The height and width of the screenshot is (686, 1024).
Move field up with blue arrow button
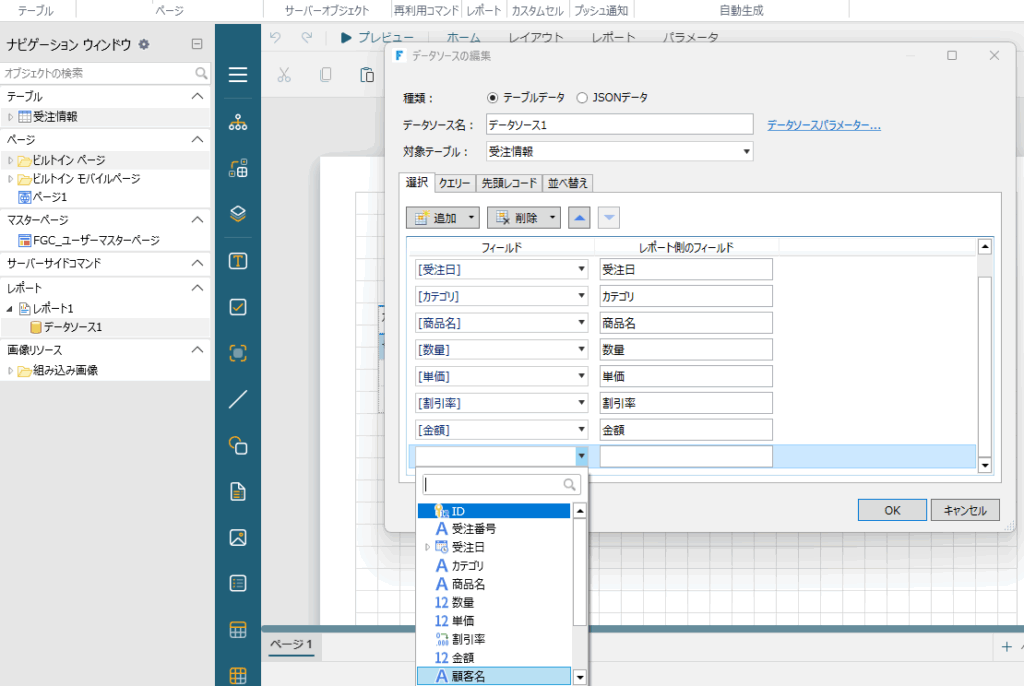(580, 217)
